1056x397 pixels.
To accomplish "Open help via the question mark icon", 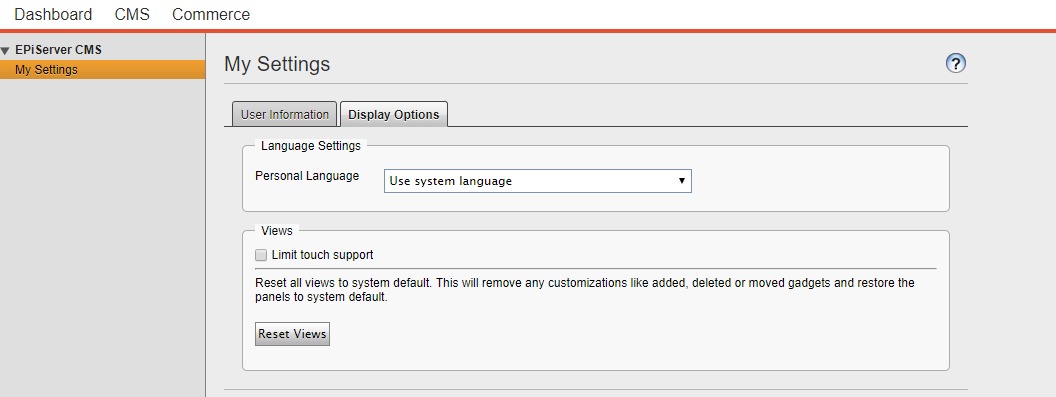I will [956, 63].
